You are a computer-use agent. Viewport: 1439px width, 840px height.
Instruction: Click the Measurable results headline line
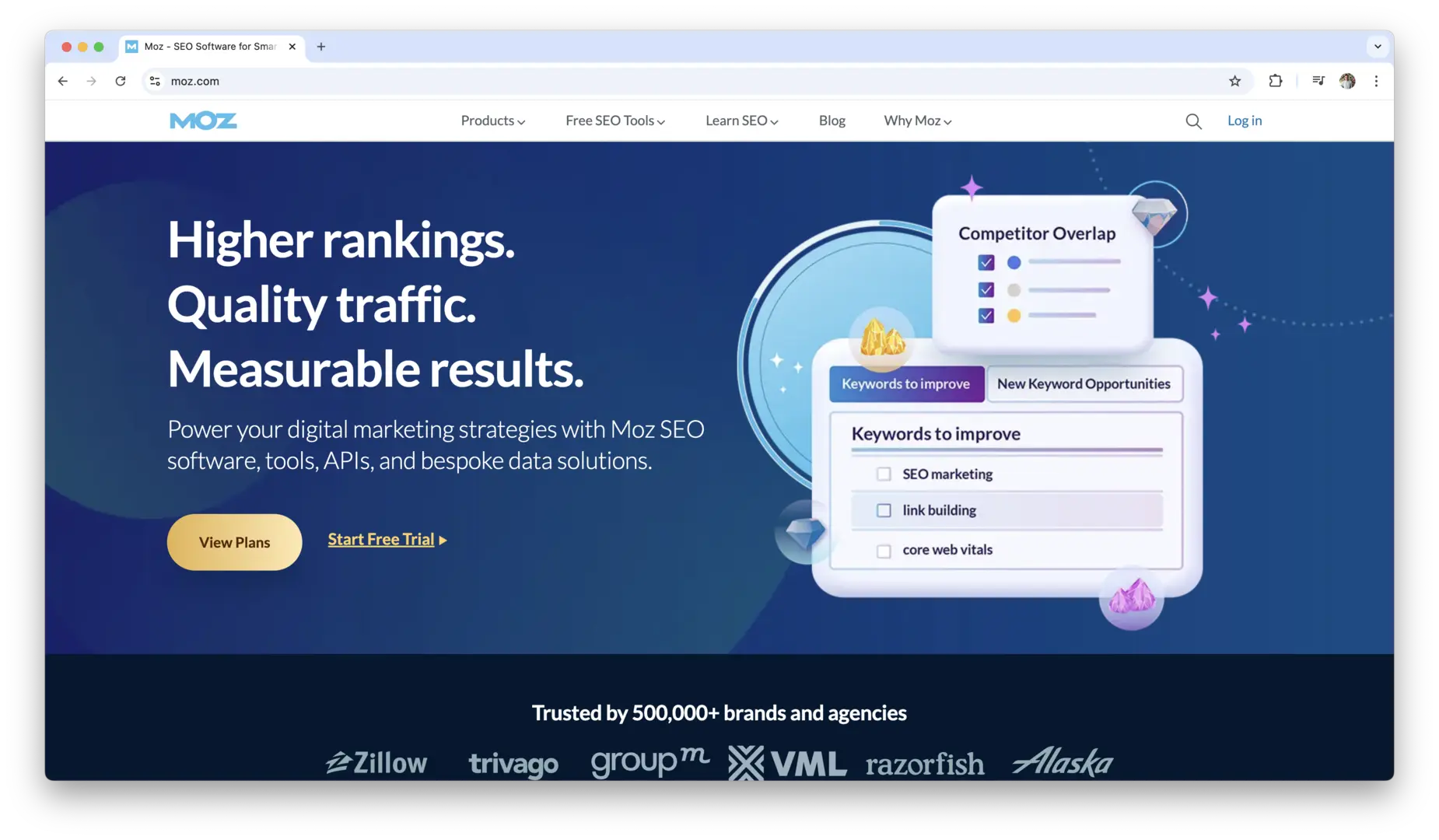click(376, 369)
